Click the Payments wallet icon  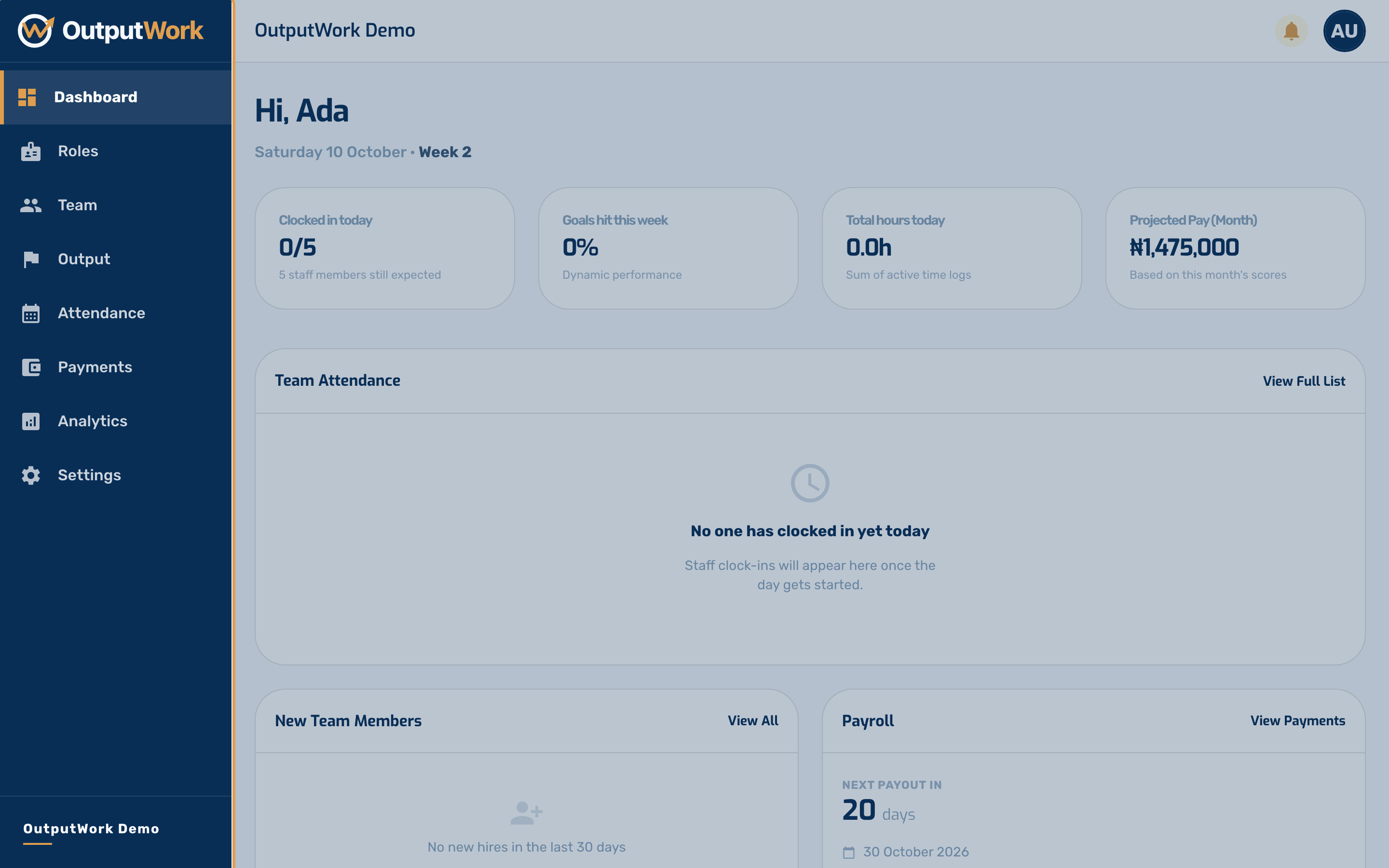(31, 367)
